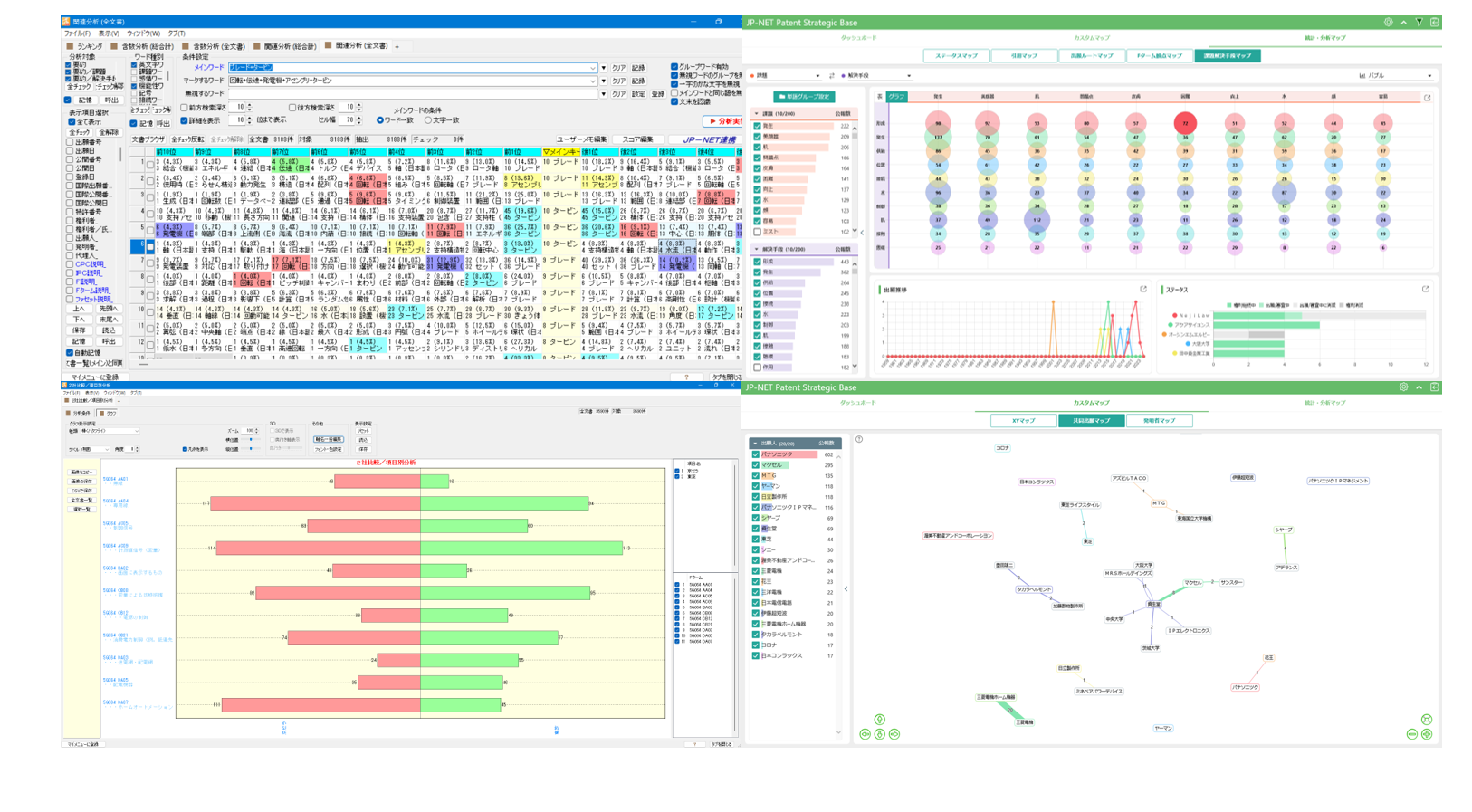Increase セル幅 stepper value
1472x812 pixels.
358,118
